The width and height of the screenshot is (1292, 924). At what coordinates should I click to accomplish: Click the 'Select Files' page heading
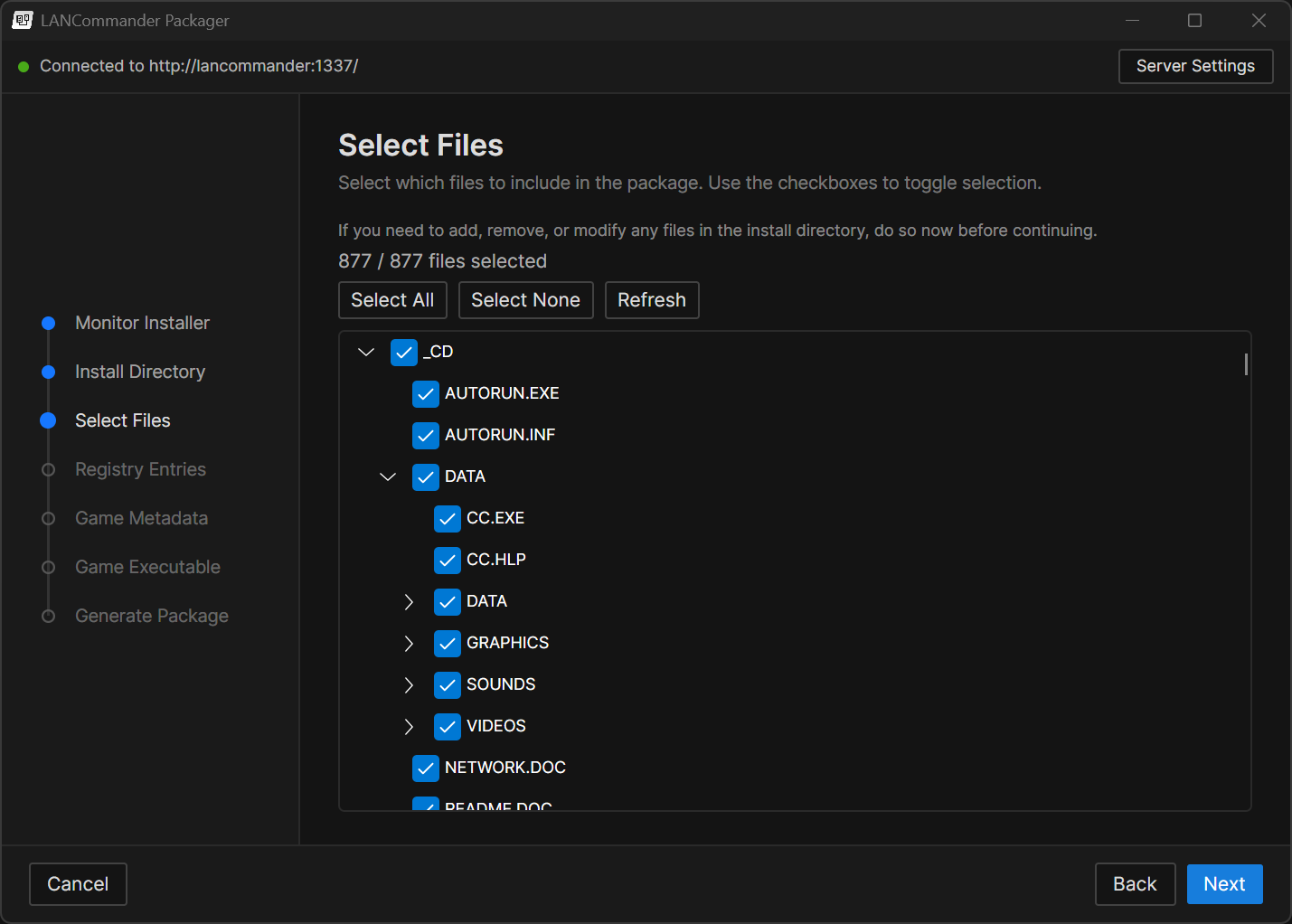click(420, 146)
